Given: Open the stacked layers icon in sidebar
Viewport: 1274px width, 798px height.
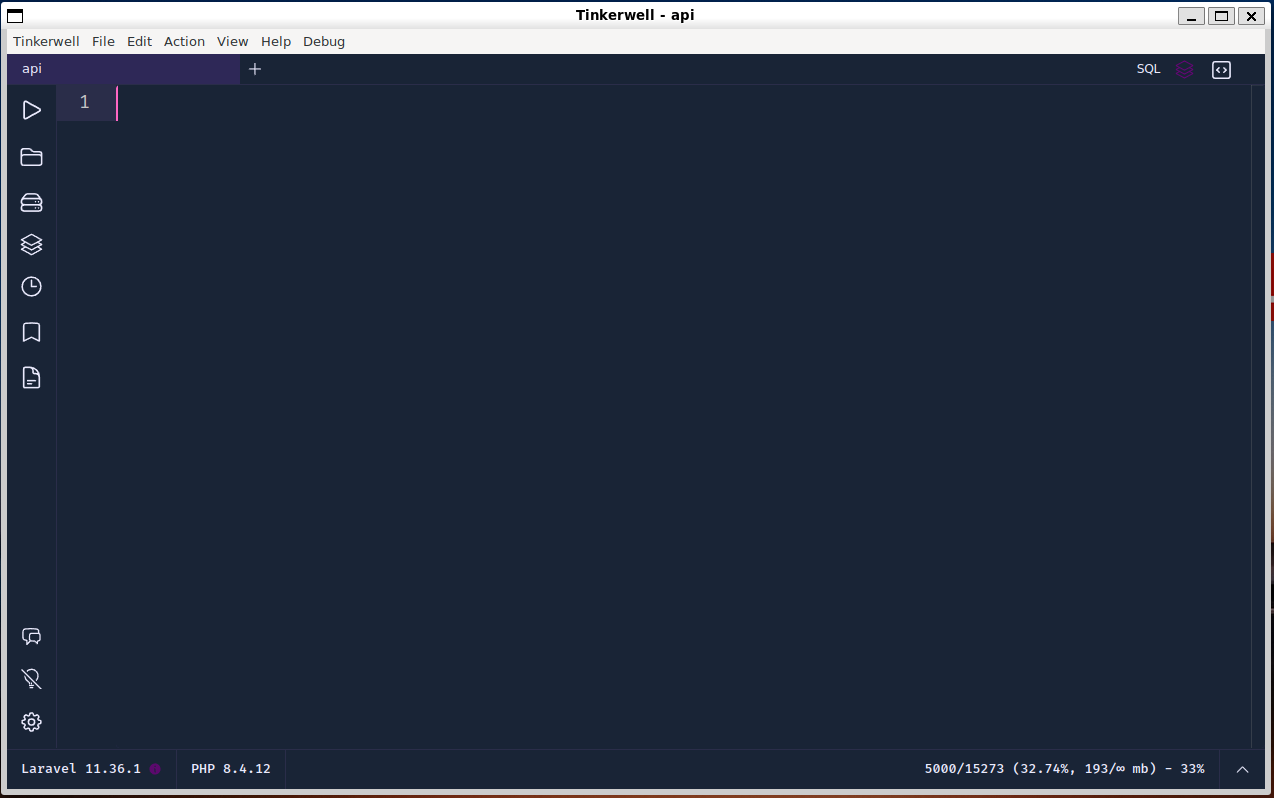Looking at the screenshot, I should [31, 244].
